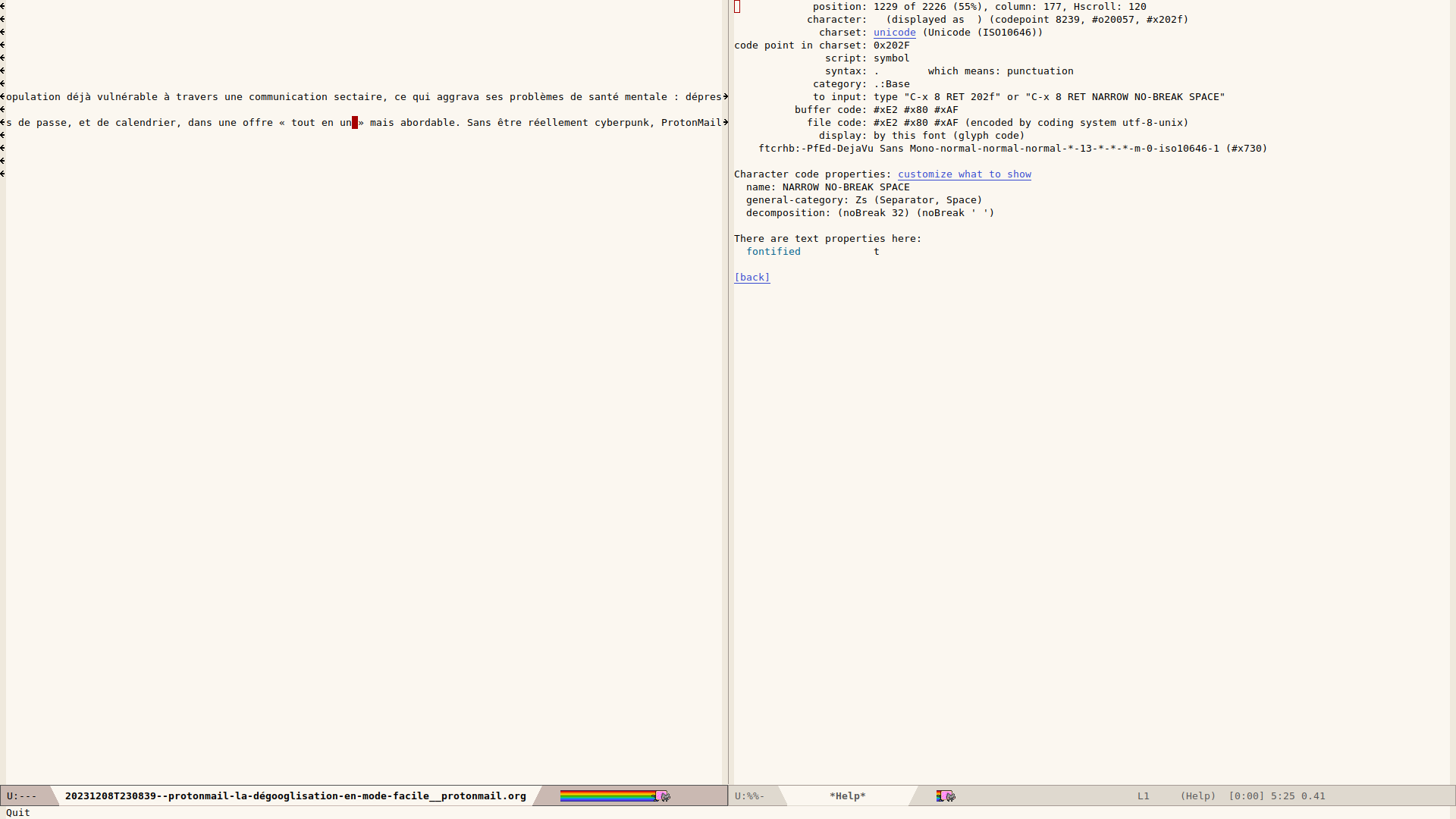
Task: Click the Nyan cat icon in the left mode line
Action: [x=663, y=795]
